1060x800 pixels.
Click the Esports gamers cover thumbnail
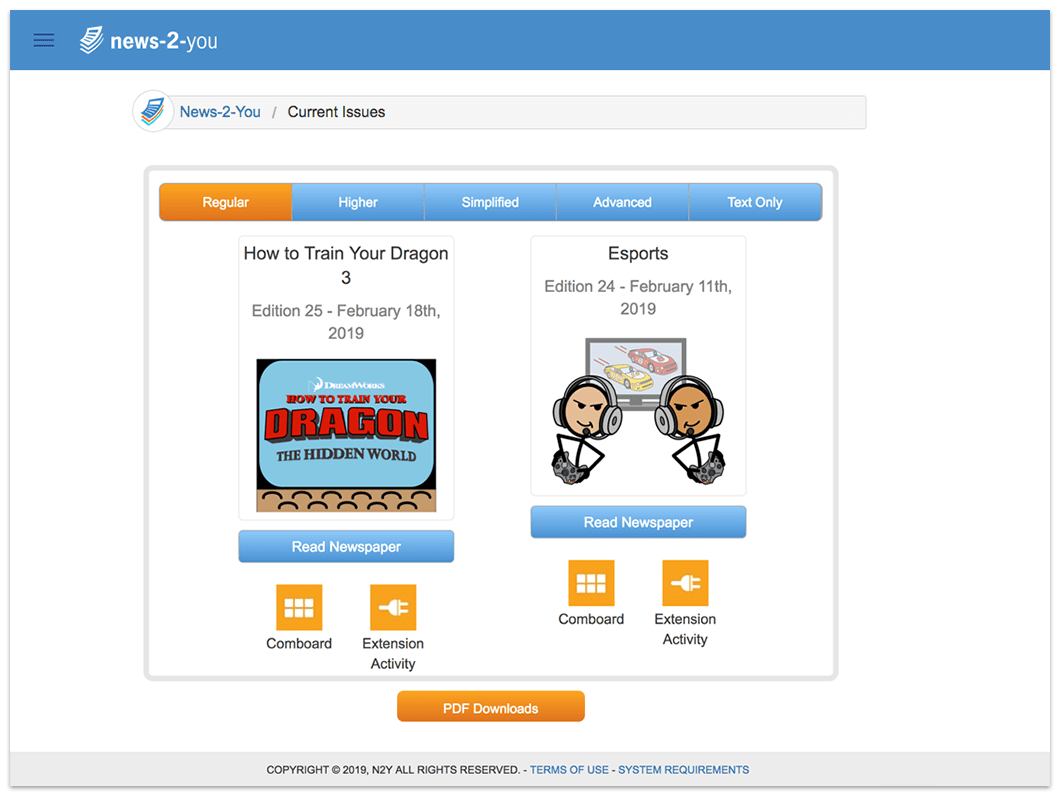click(638, 411)
